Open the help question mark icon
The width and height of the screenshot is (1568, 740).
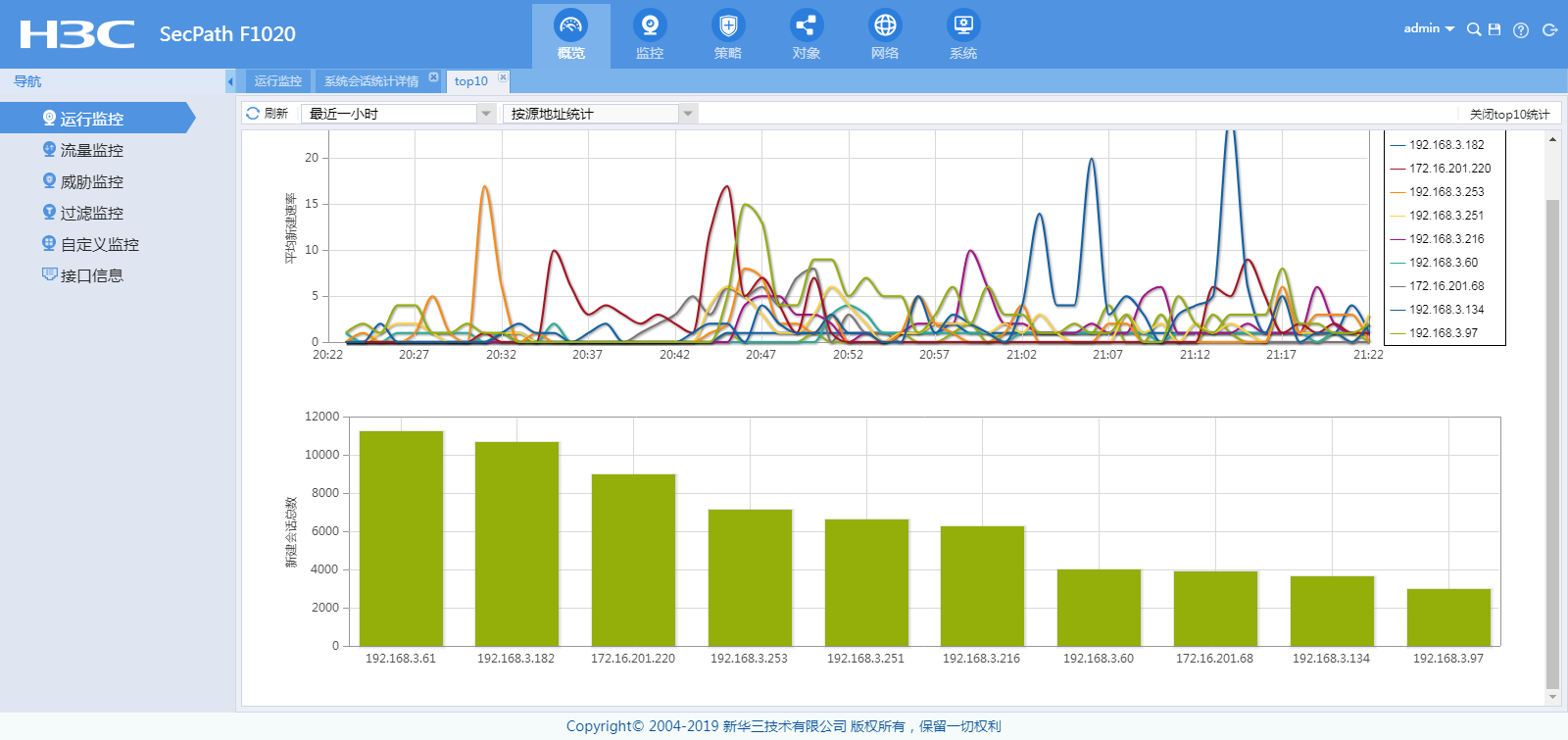1521,30
